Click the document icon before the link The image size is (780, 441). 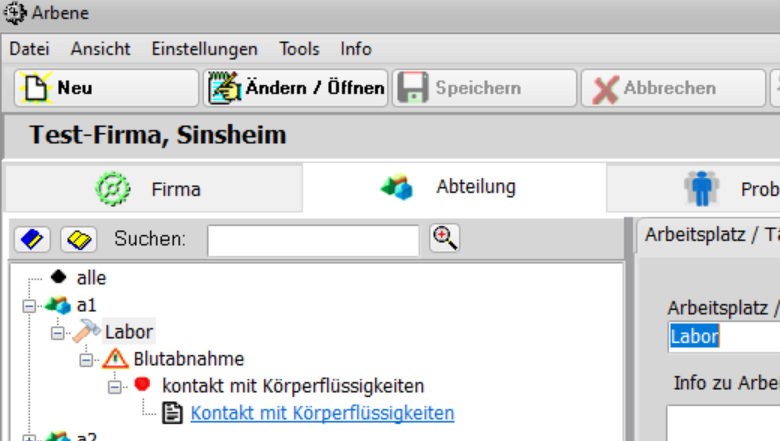(x=172, y=412)
